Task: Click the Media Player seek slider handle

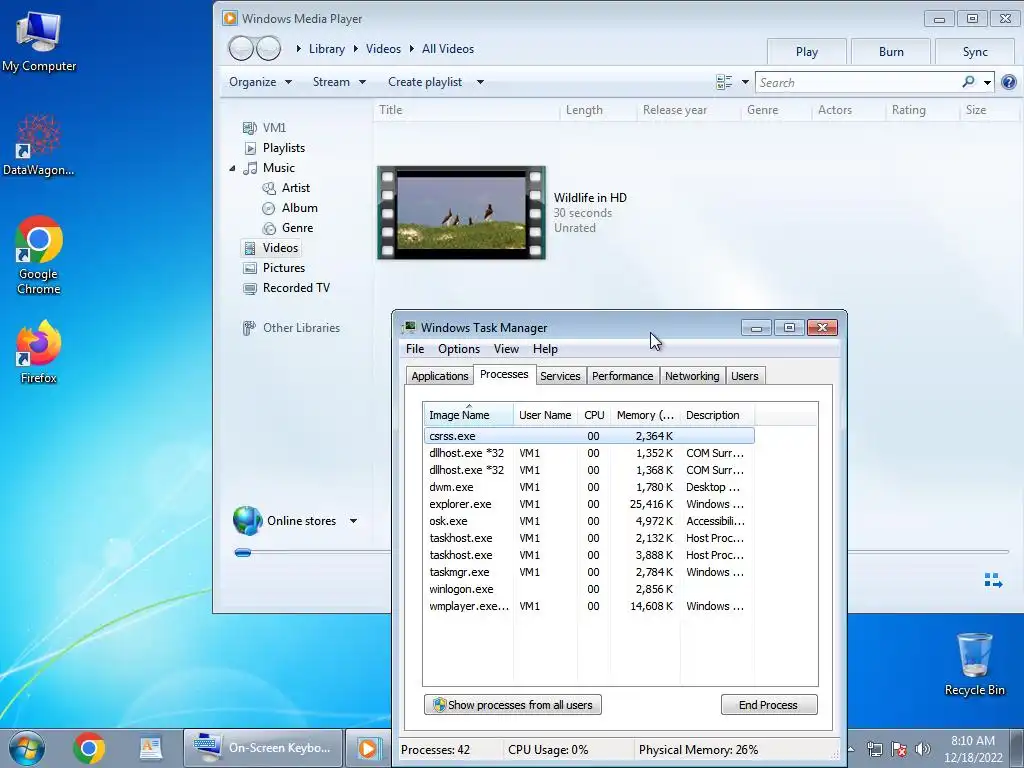Action: pyautogui.click(x=243, y=553)
